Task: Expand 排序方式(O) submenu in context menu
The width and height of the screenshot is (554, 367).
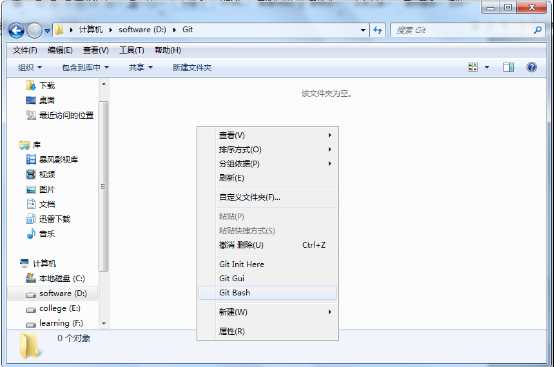Action: click(267, 149)
